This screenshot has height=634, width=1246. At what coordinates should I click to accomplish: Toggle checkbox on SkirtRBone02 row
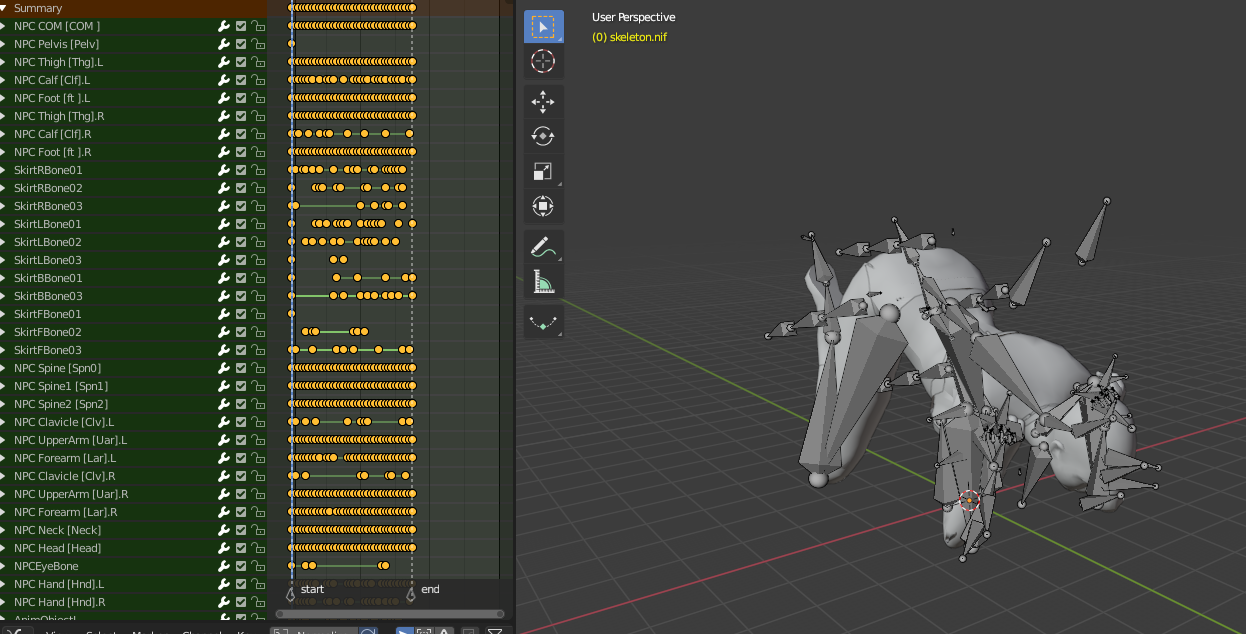click(241, 188)
